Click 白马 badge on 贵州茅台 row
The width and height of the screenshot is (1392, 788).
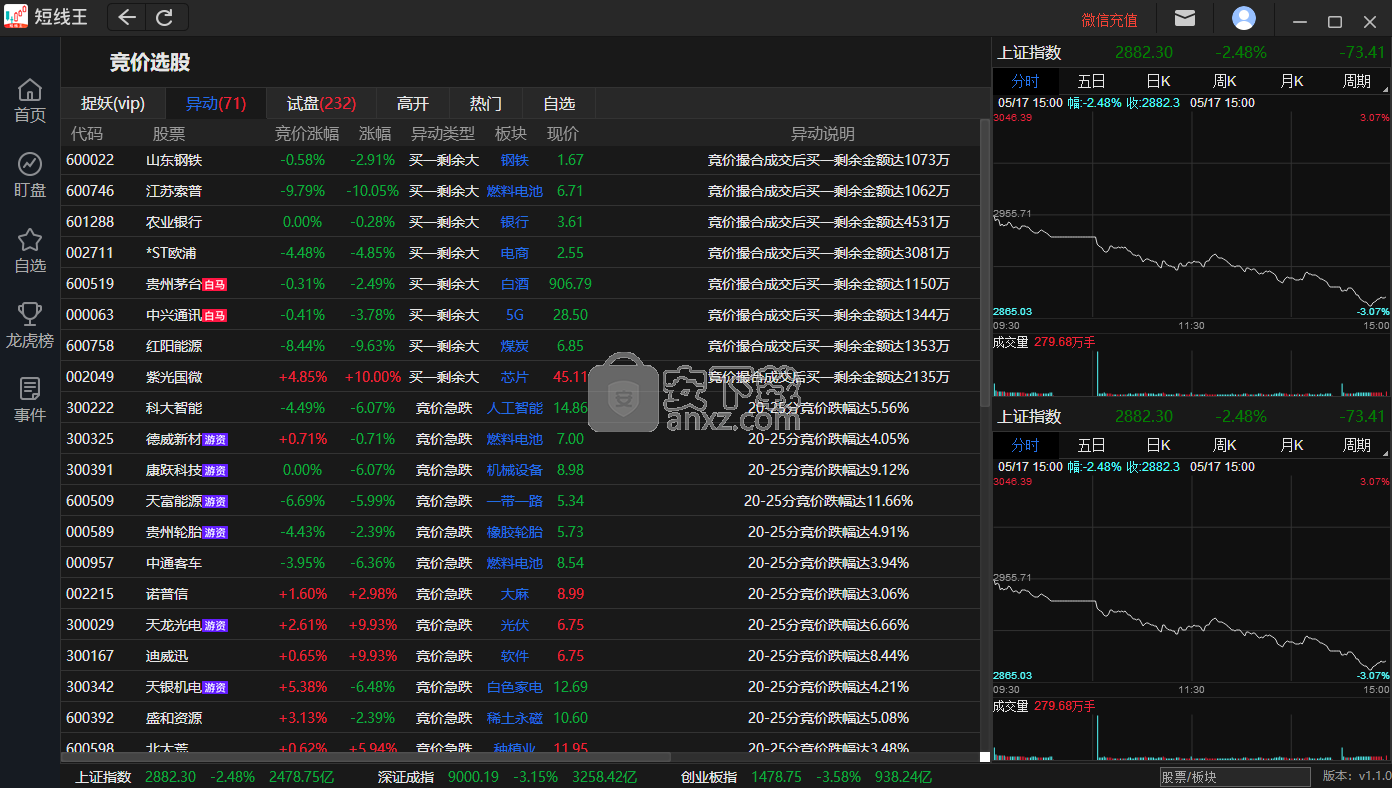[x=215, y=284]
